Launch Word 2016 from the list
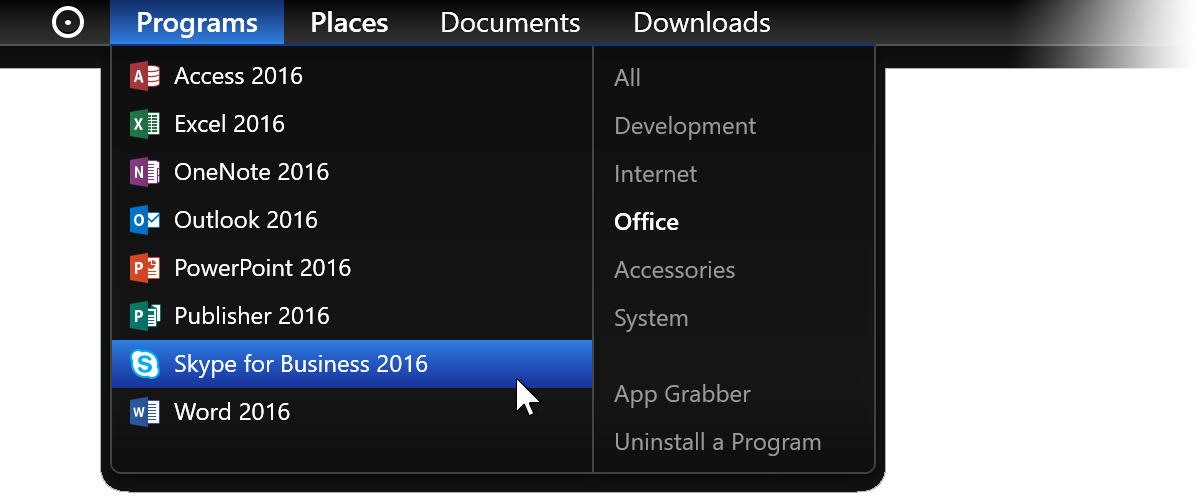The height and width of the screenshot is (496, 1197). click(x=352, y=413)
